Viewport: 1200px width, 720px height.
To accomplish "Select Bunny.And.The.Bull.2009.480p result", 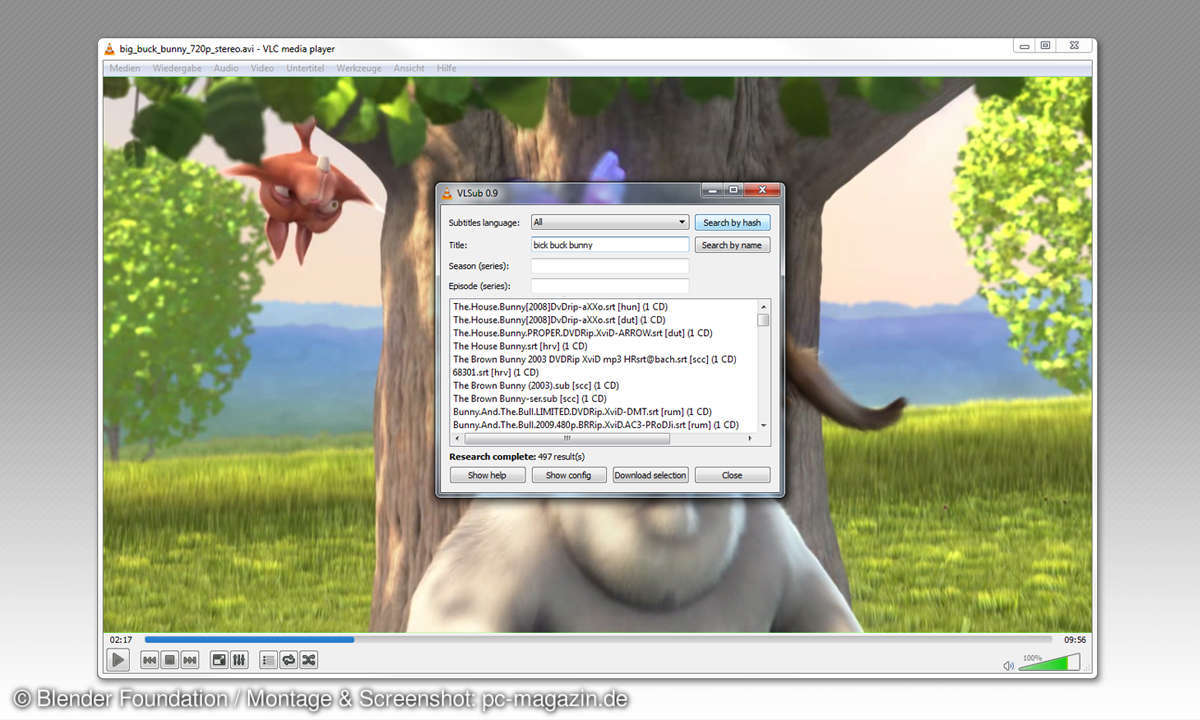I will (596, 424).
